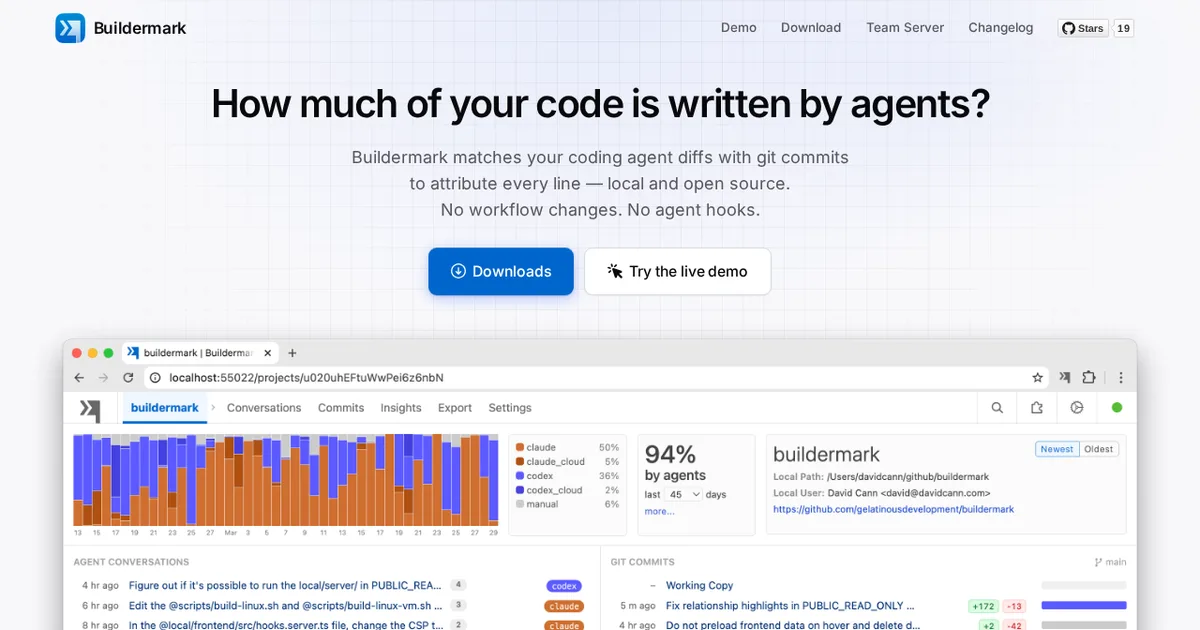Click the Local Path /Users/davidcann/github/buildermark text
Viewport: 1200px width, 630px height.
881,477
